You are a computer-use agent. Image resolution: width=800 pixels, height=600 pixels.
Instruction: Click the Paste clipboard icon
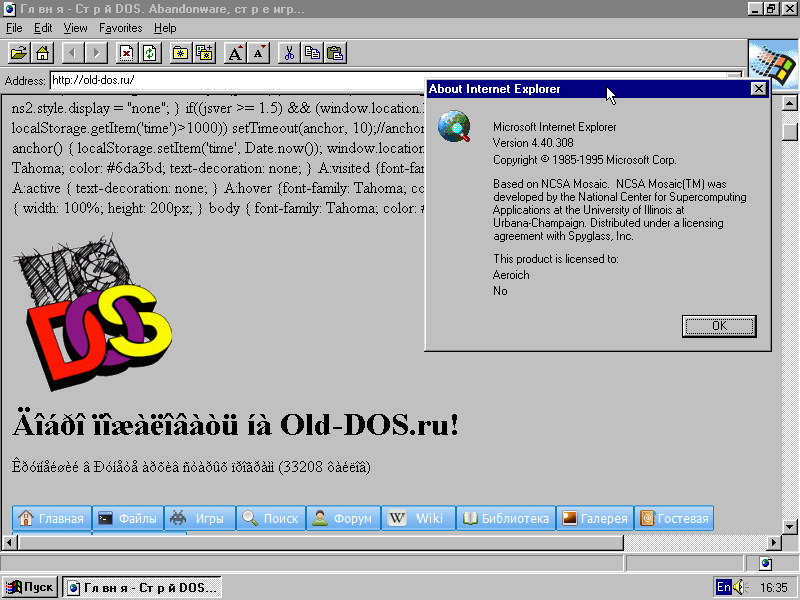(335, 53)
